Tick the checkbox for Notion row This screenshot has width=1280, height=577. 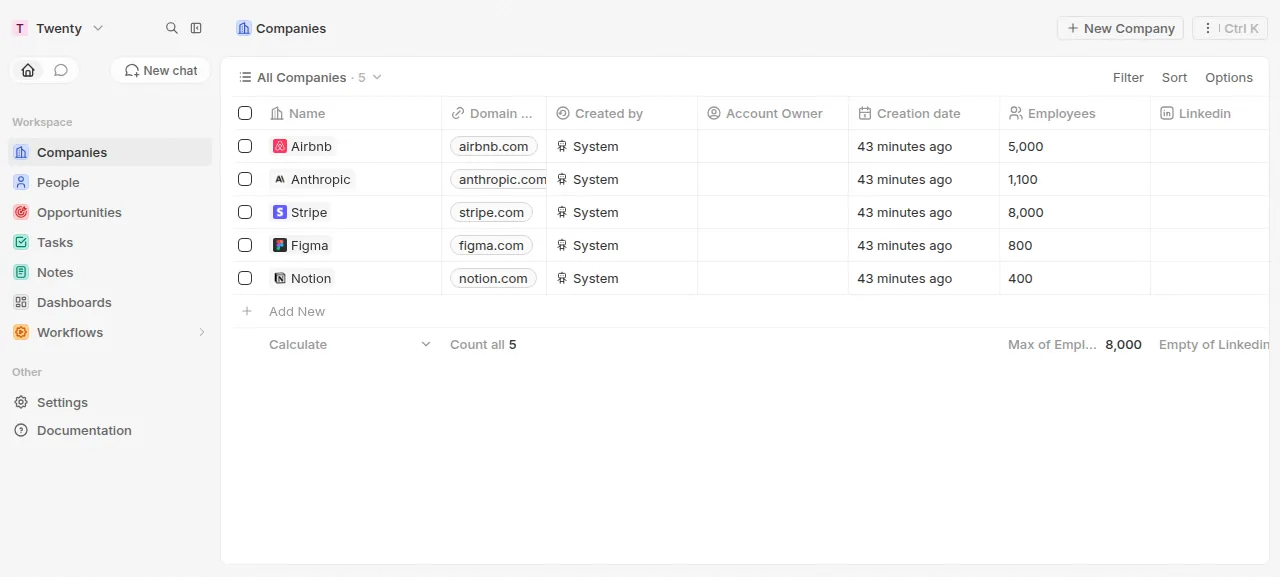[x=245, y=278]
